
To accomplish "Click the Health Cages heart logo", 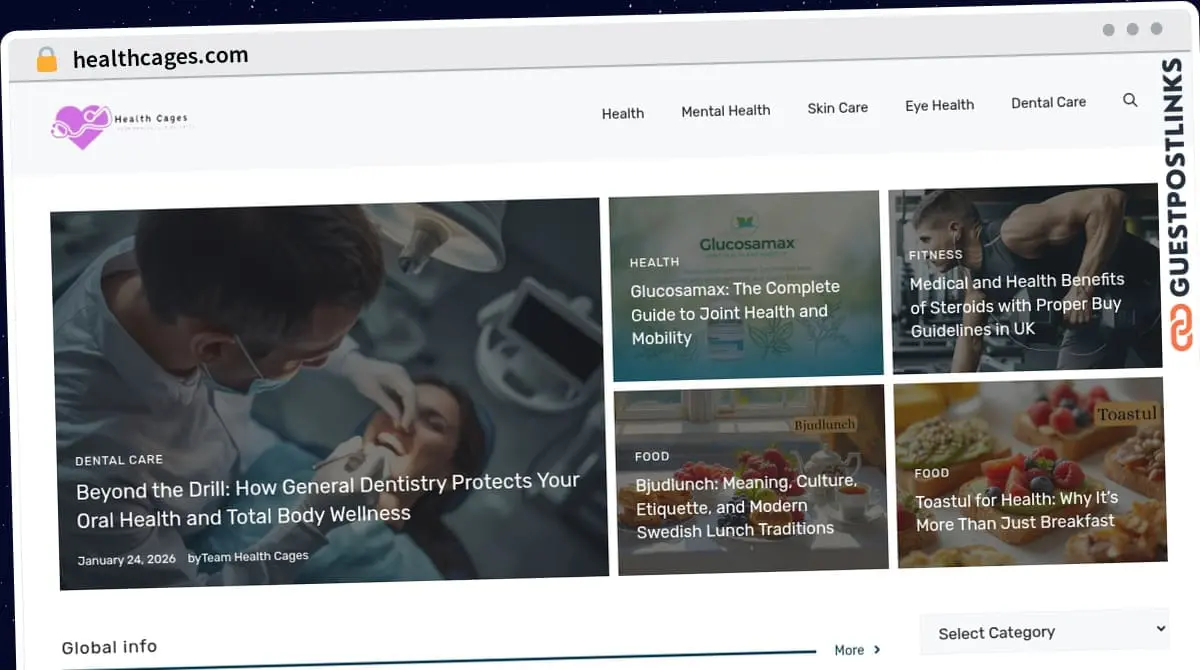I will 80,127.
